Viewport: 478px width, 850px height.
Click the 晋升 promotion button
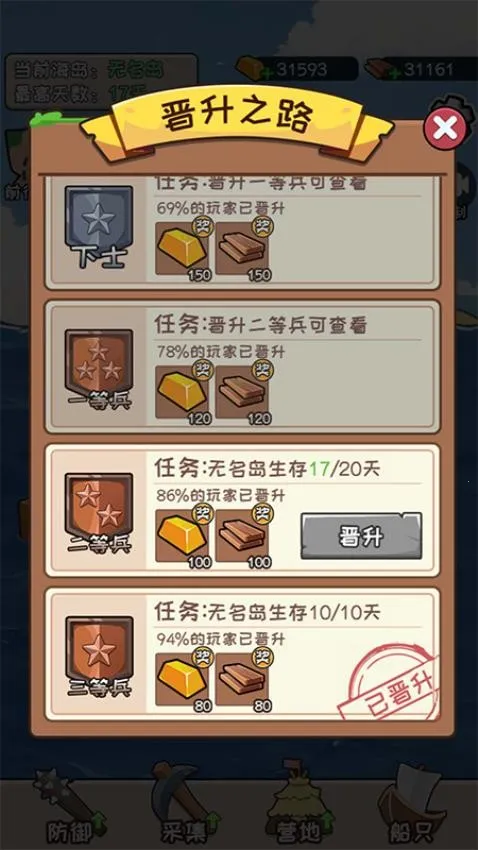click(x=361, y=536)
